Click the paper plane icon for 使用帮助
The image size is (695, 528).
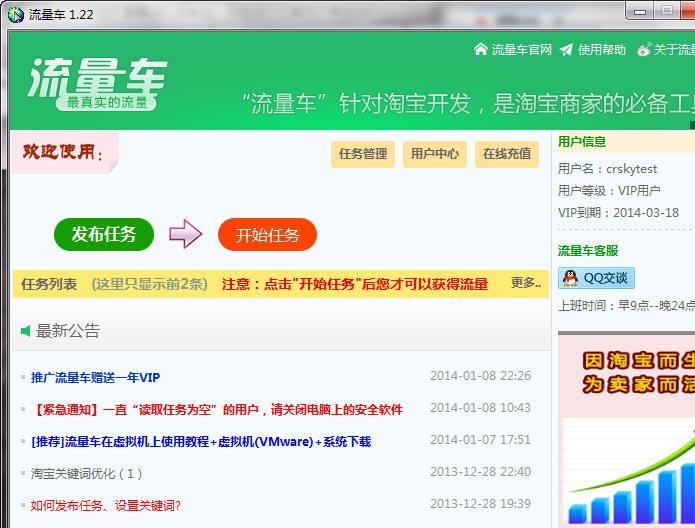pos(567,50)
